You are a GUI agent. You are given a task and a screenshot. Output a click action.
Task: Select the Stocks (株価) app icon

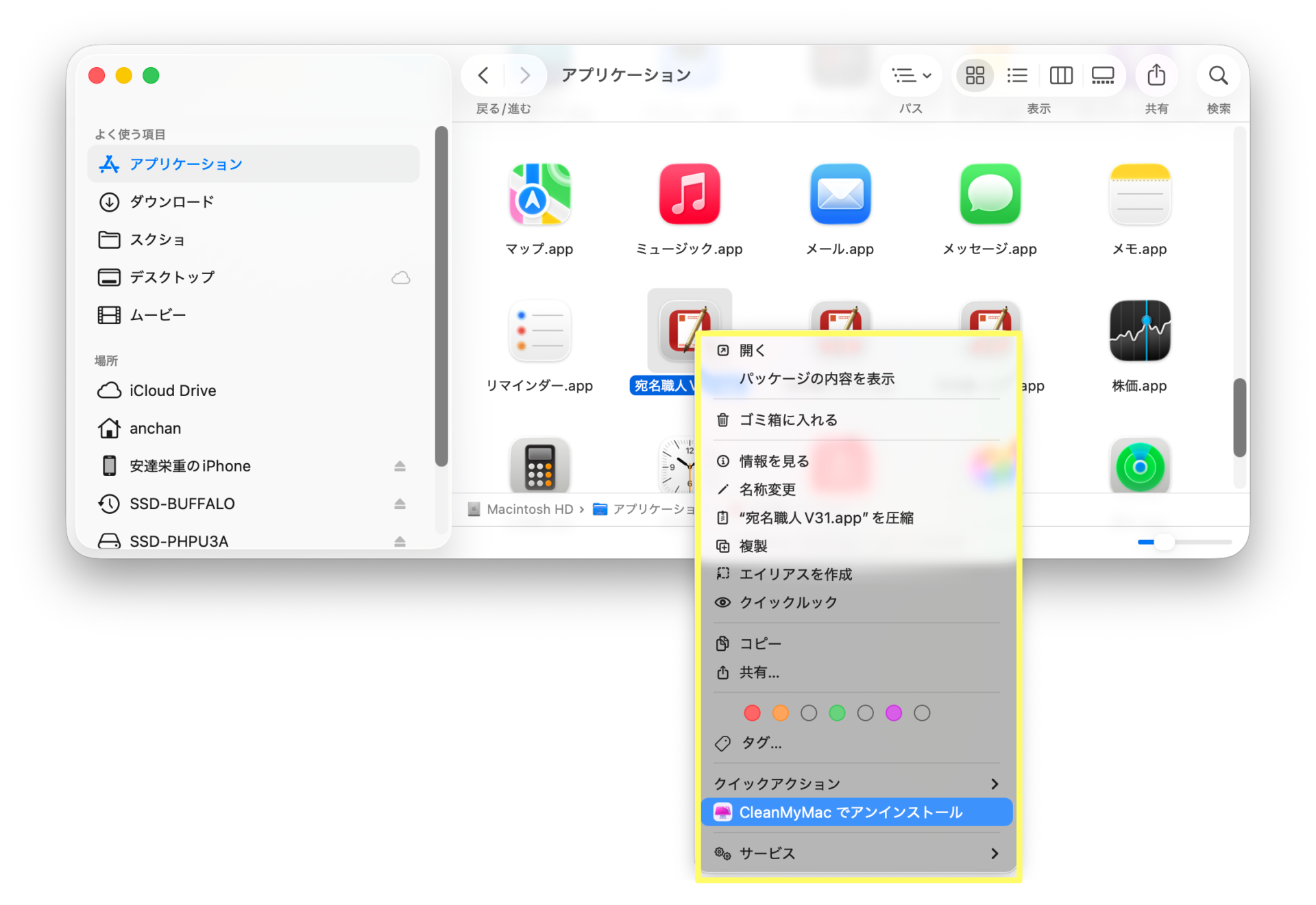pos(1140,331)
